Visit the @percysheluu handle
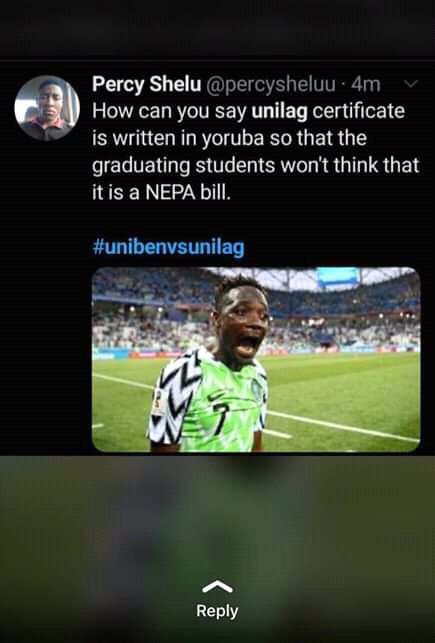Screen dimensions: 435x643 [x=271, y=84]
